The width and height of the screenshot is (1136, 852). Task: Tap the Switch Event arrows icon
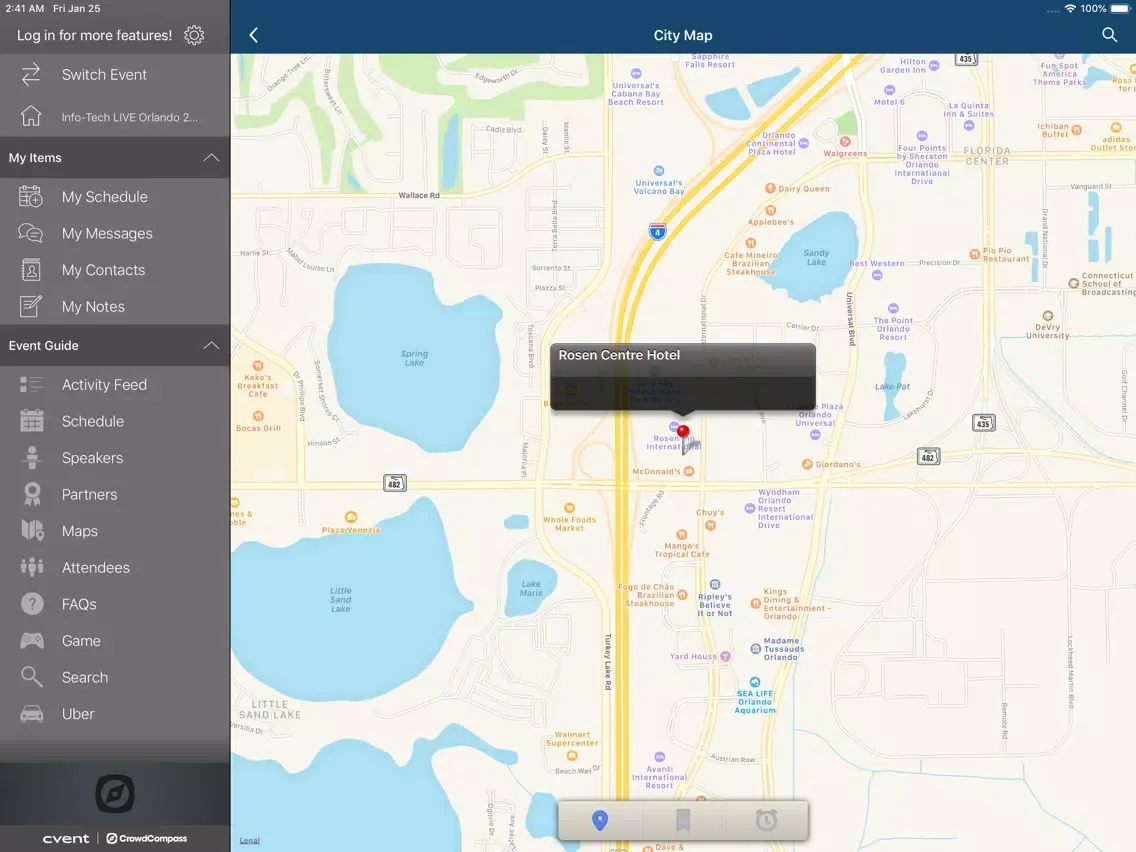[x=31, y=75]
